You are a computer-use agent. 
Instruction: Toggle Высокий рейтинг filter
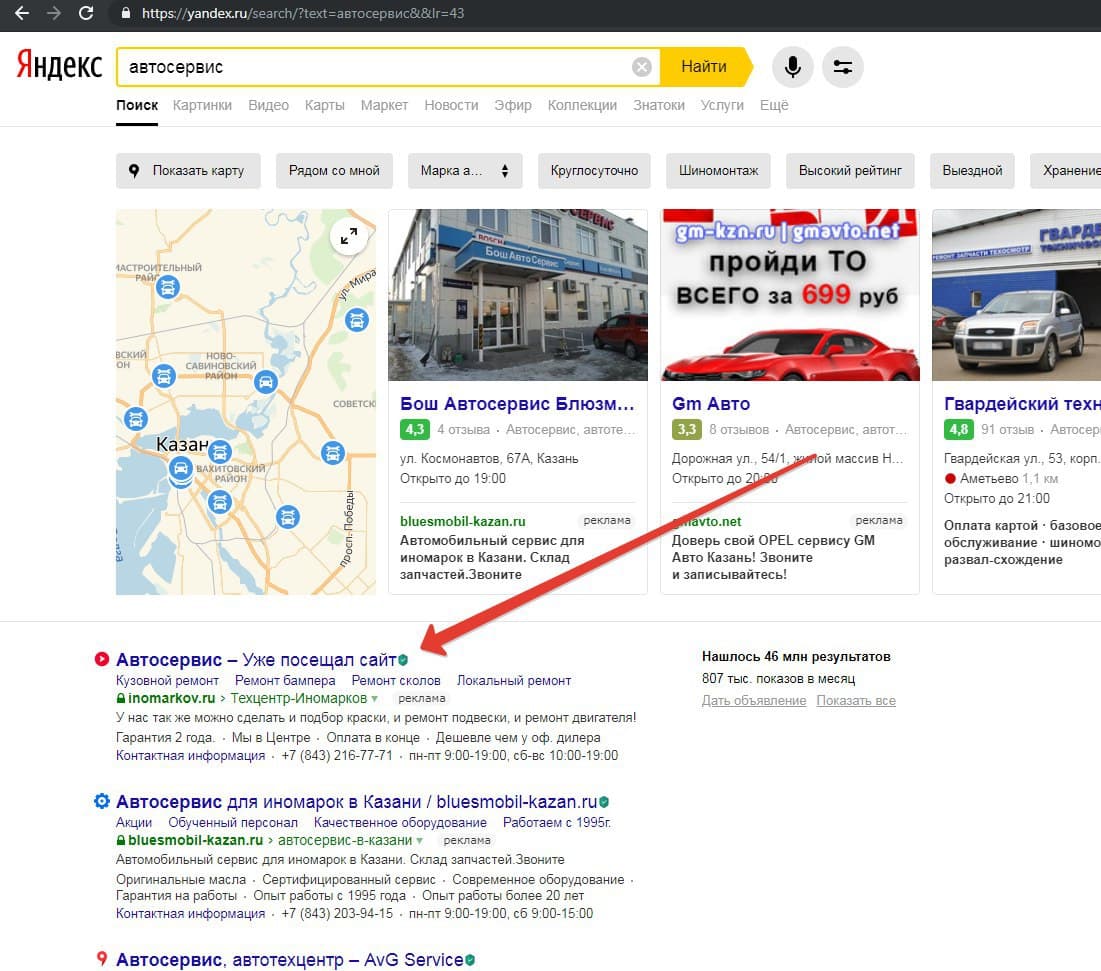click(x=850, y=171)
